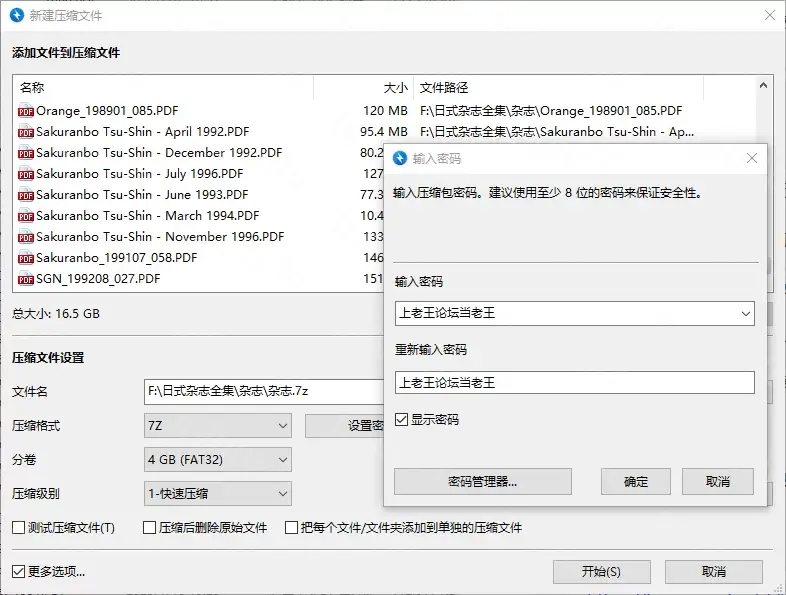This screenshot has width=786, height=595.
Task: Click PDF icon of Orange_198901_085.PDF
Action: point(26,111)
